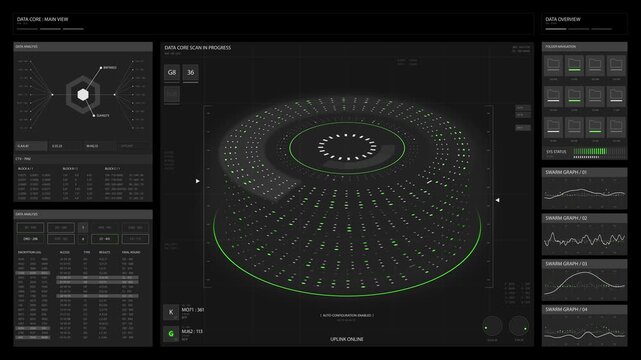Click the AUTO-CONFIGURATION ENABLED label

[x=347, y=315]
